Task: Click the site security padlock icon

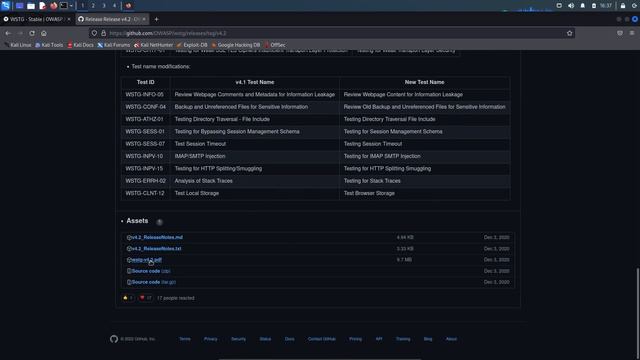Action: pos(103,33)
